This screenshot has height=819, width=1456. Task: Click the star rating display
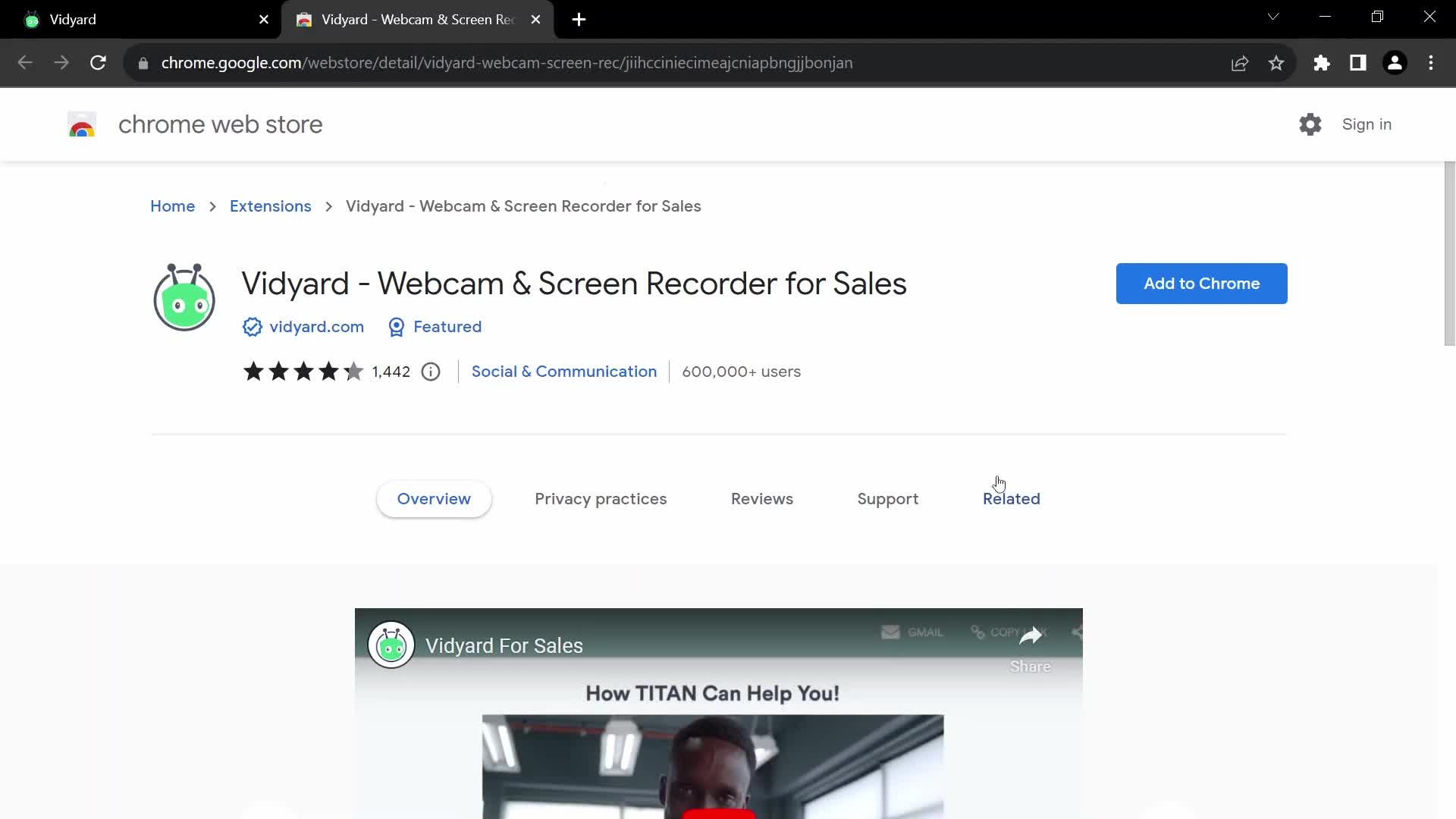[x=303, y=372]
